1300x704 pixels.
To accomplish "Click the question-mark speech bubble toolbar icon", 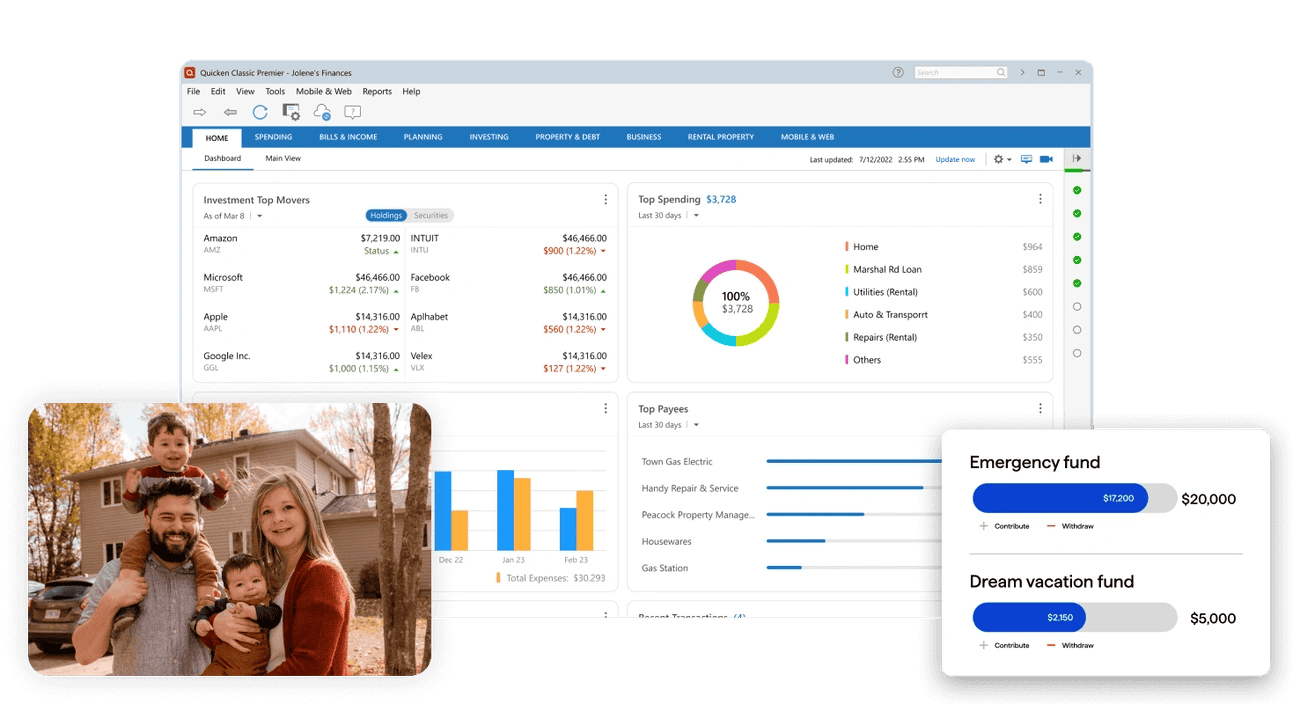I will coord(353,113).
